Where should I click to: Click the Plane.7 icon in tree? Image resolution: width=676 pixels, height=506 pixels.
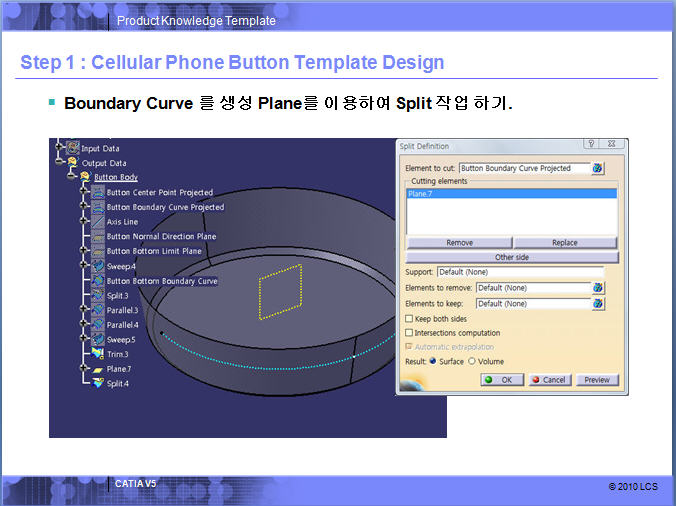click(98, 369)
